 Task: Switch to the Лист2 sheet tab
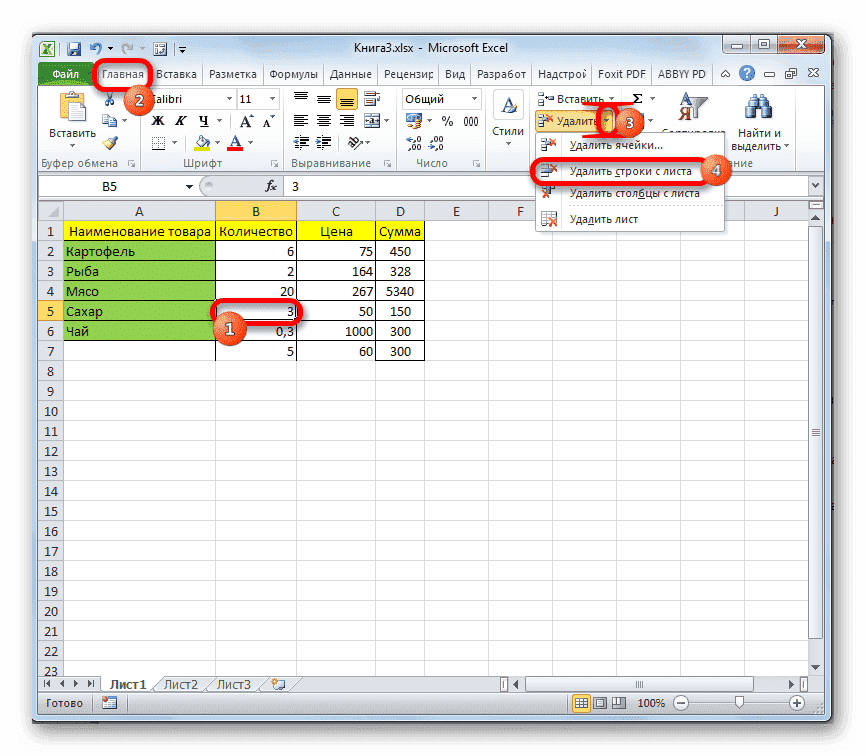[179, 684]
